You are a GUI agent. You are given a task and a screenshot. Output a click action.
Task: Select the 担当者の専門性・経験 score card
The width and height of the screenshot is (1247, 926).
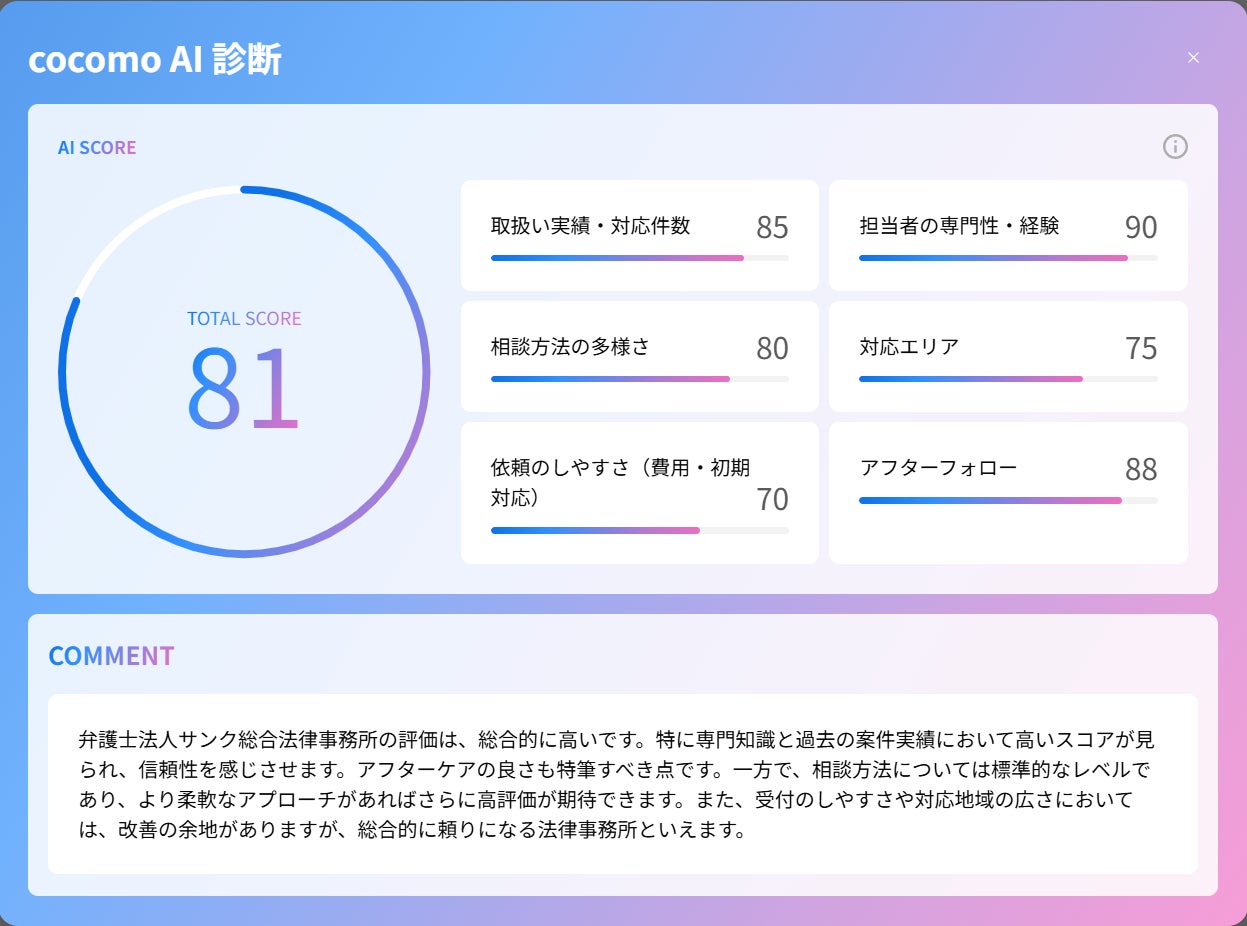(1008, 235)
